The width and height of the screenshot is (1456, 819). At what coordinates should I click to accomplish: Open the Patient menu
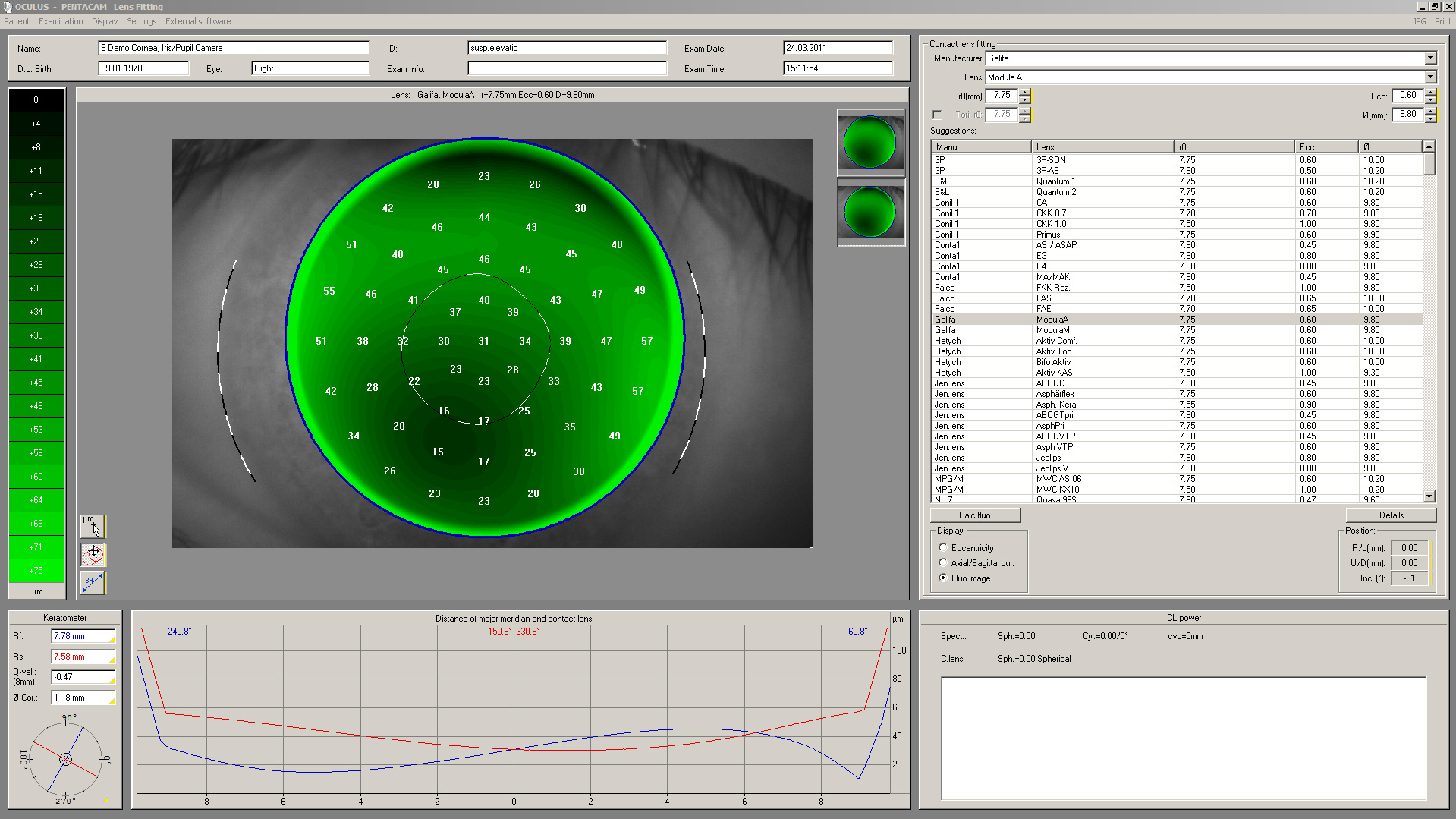click(x=17, y=21)
